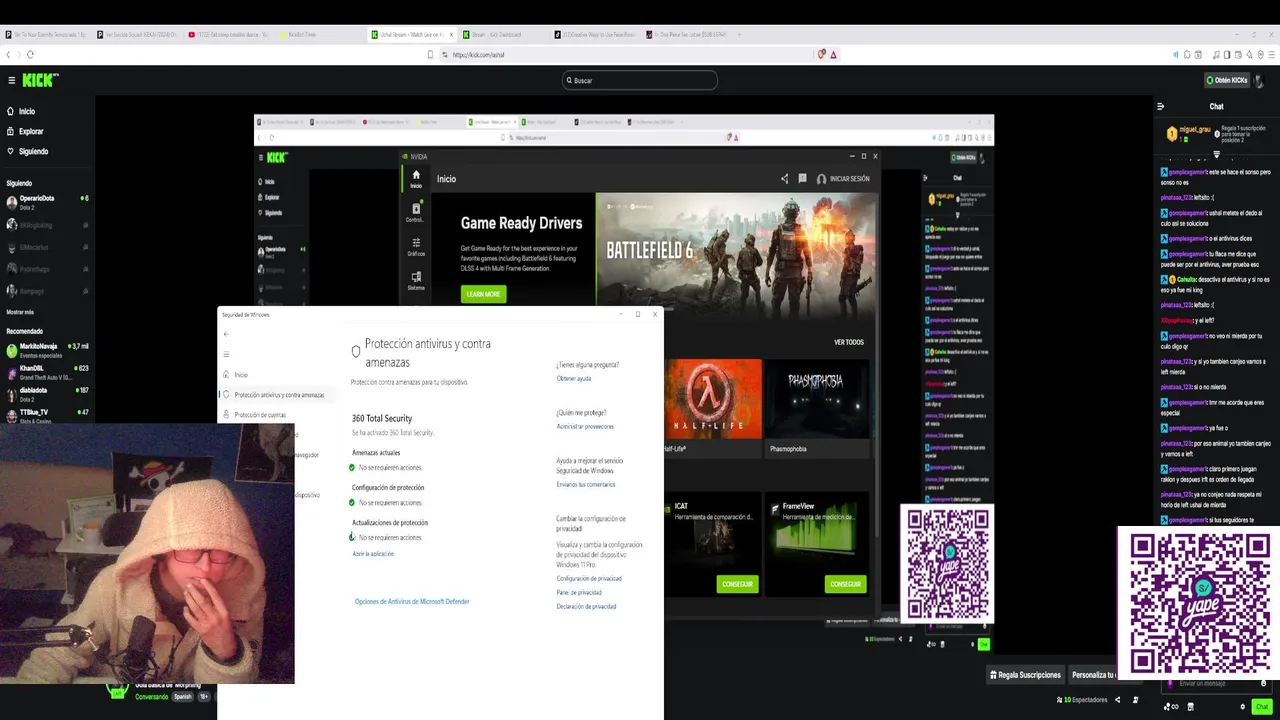Click Abrir la aplicación link
Screen dimensions: 1280x720
point(373,554)
